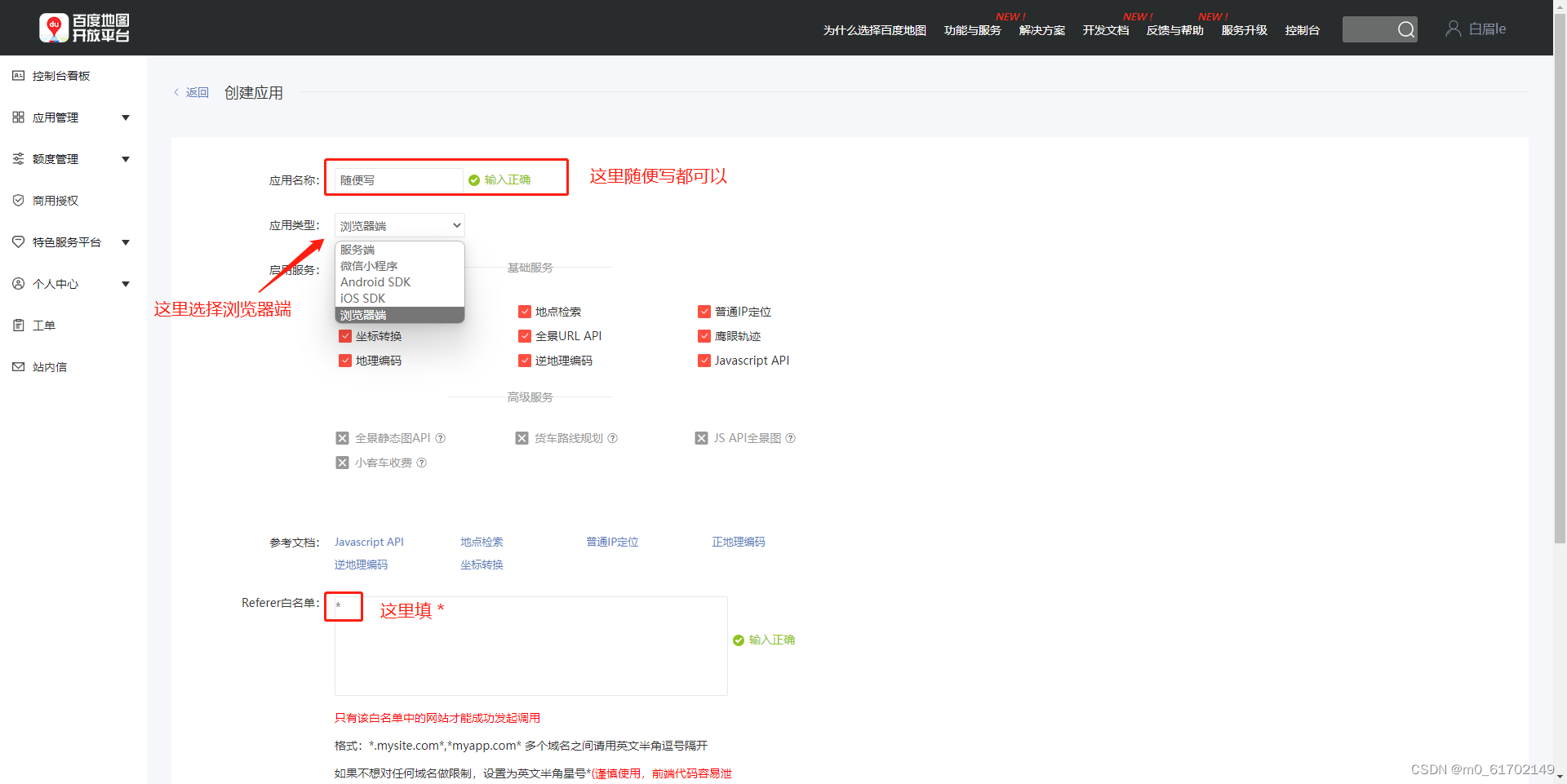
Task: Click the 白眉le username in header
Action: (x=1487, y=29)
